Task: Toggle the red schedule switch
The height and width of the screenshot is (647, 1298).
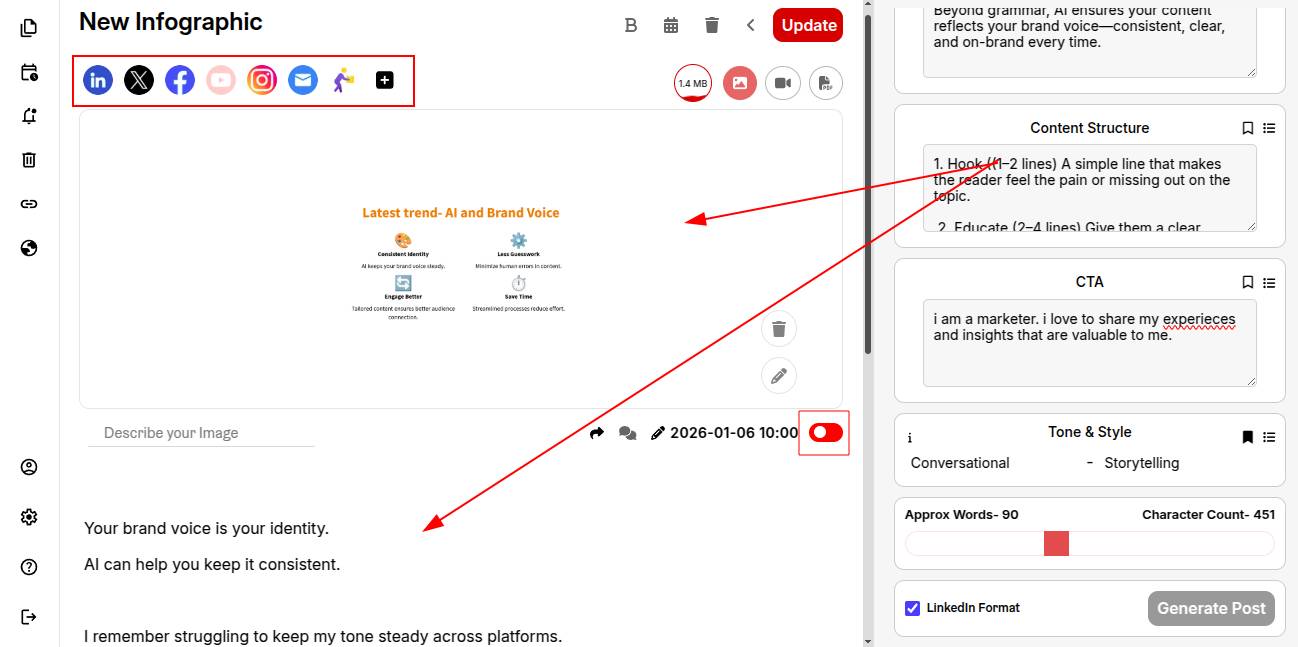Action: [x=825, y=432]
